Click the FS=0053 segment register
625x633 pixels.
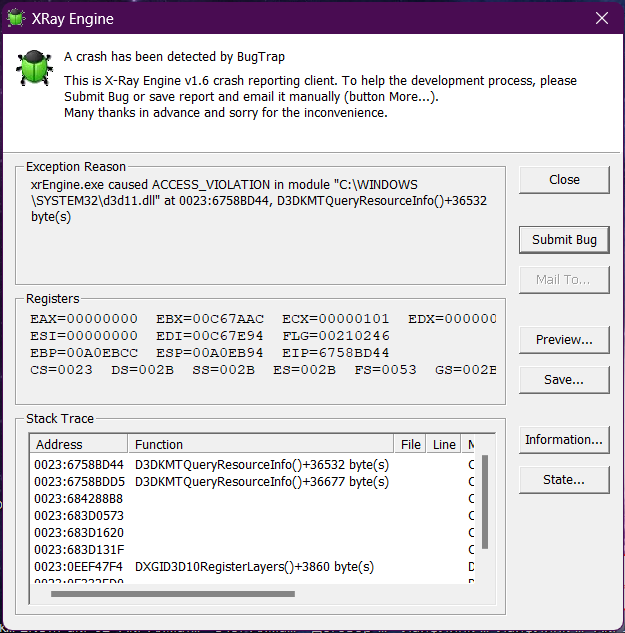tap(385, 370)
